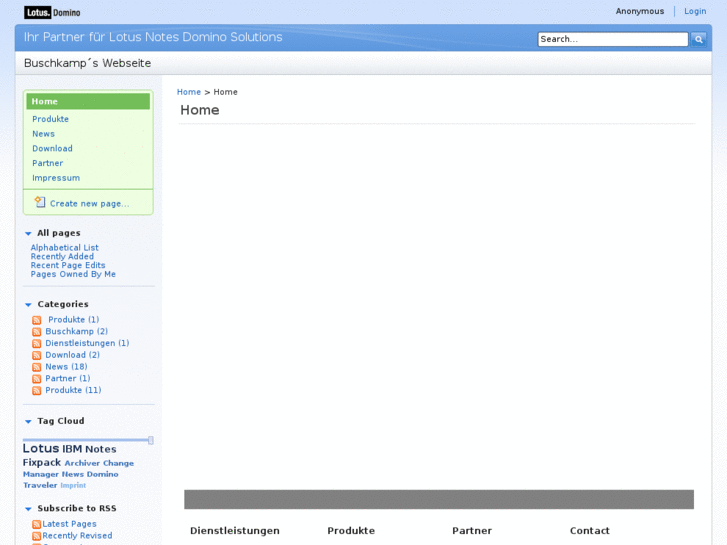Click RSS icon next to News (18)

pos(37,367)
